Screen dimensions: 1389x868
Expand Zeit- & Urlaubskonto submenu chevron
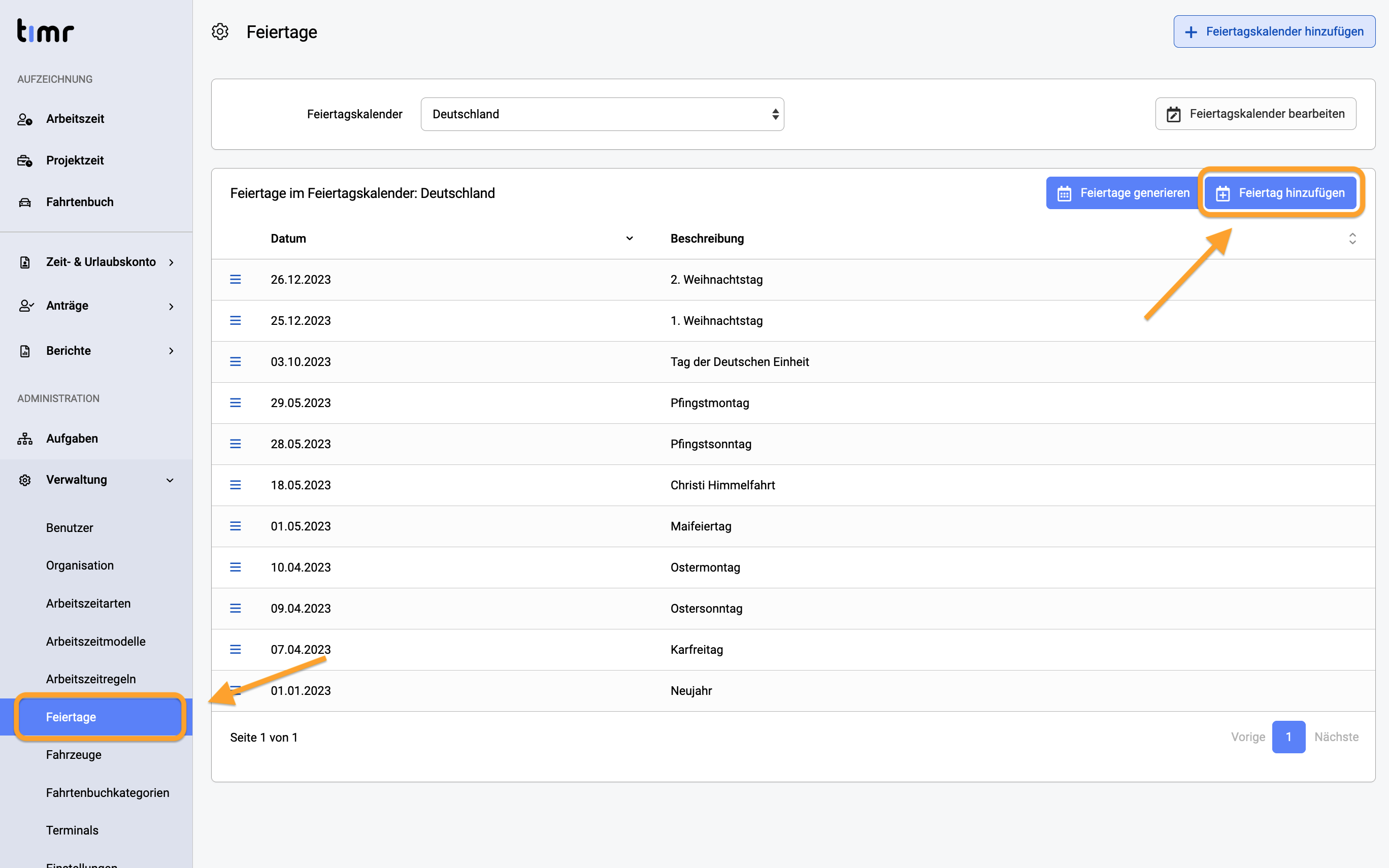(x=171, y=262)
